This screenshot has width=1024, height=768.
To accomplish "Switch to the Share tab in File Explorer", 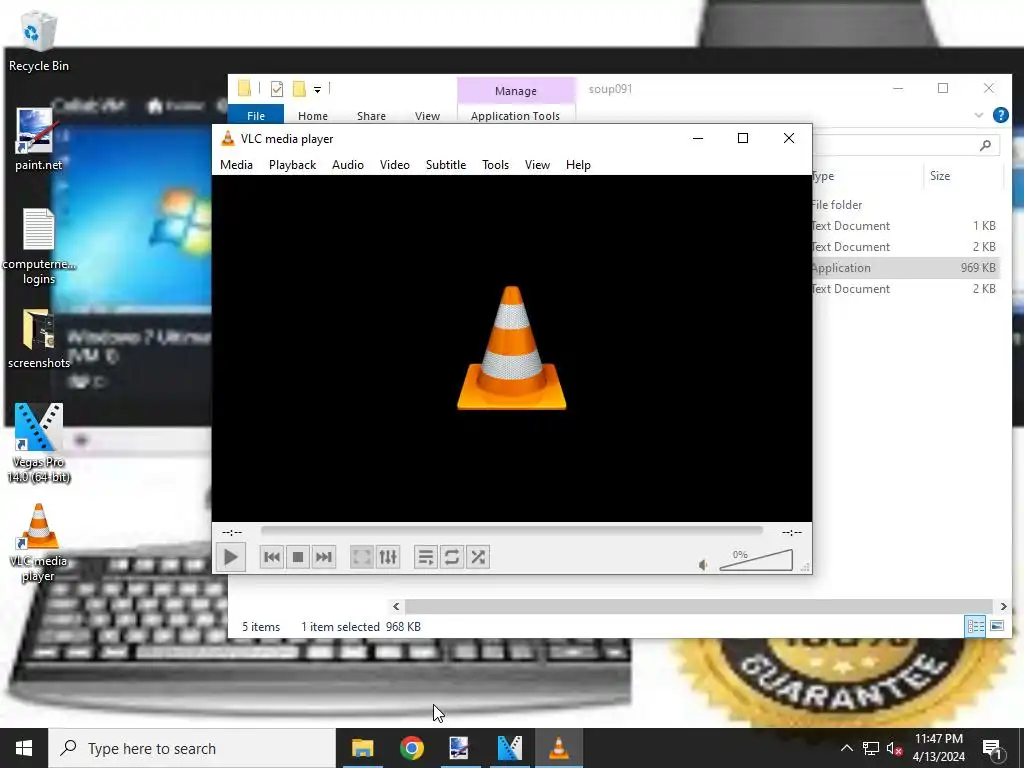I will click(x=372, y=116).
